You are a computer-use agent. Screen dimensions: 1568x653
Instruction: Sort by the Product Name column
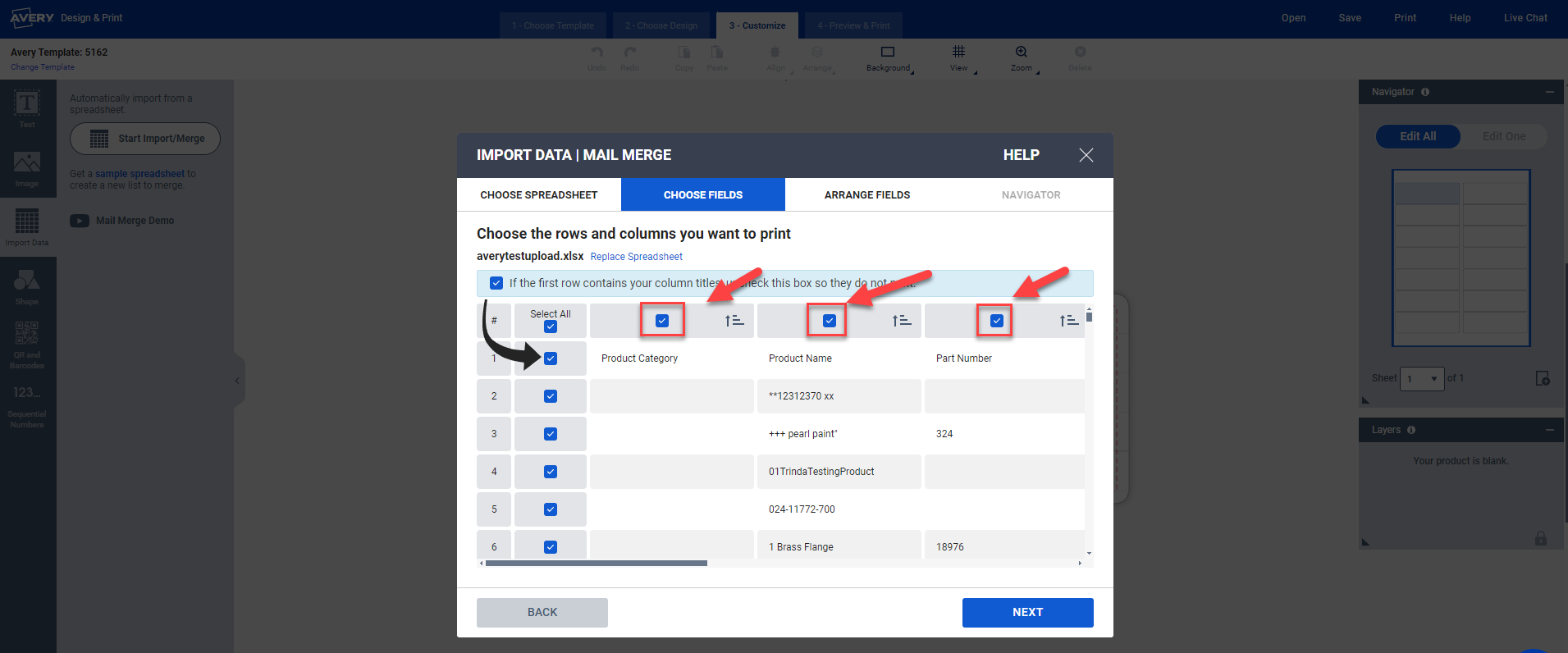point(902,321)
